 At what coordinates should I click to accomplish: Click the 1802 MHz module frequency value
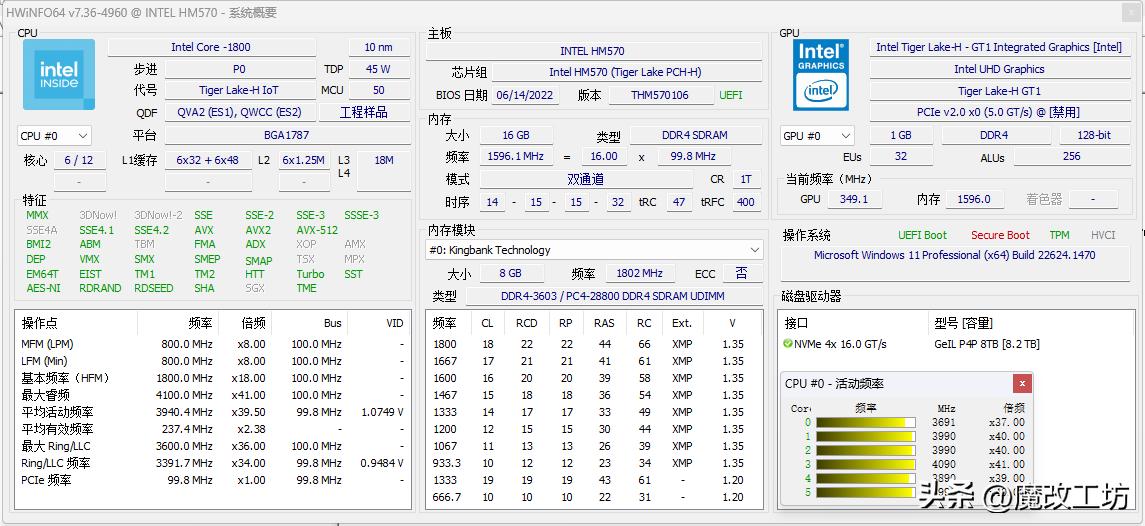tap(639, 273)
